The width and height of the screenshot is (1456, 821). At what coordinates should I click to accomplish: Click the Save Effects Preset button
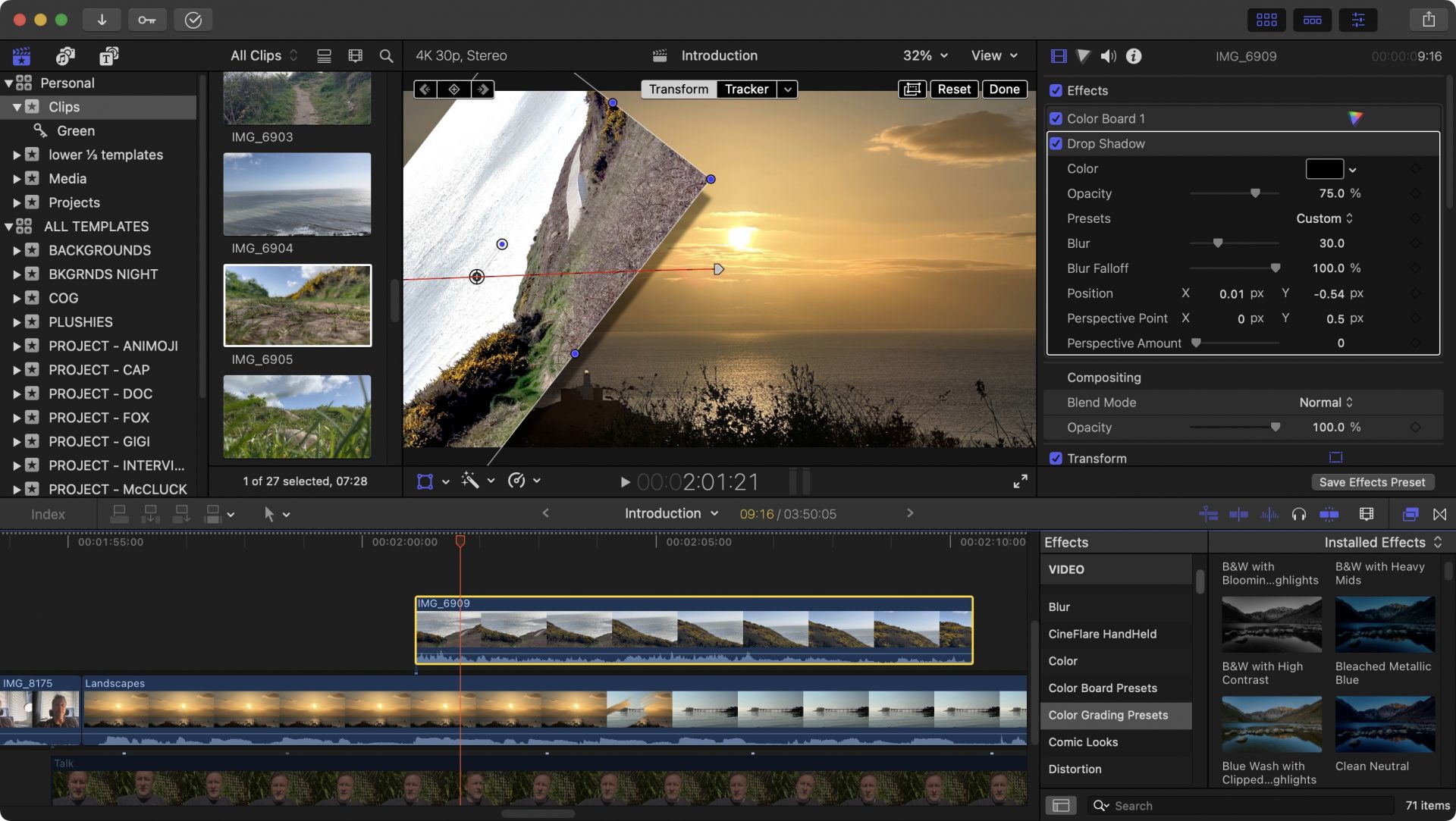click(x=1372, y=481)
